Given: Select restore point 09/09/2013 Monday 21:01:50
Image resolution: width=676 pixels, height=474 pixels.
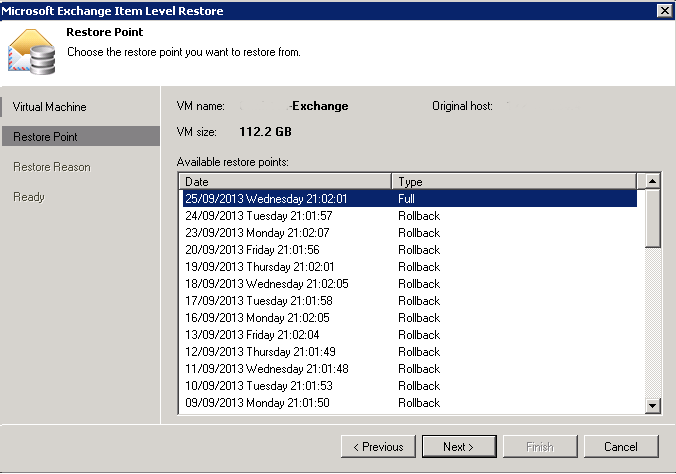Looking at the screenshot, I should (x=410, y=403).
